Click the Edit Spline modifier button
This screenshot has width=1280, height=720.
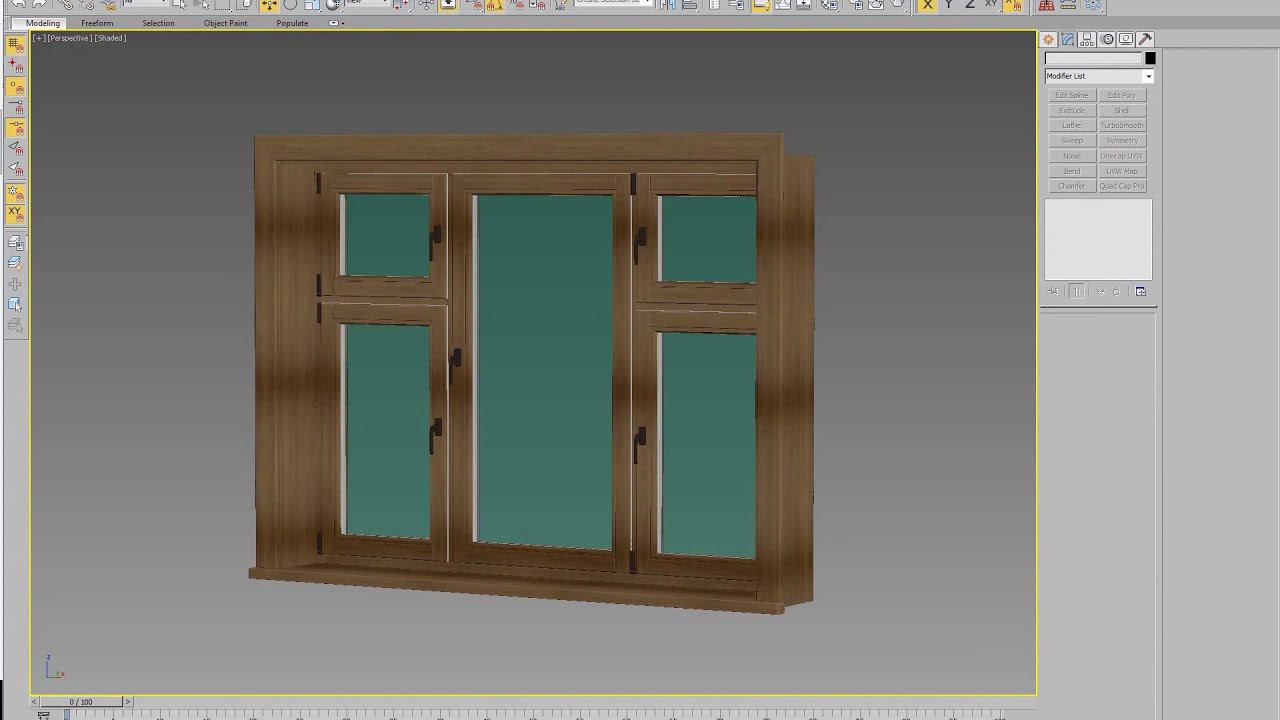coord(1072,95)
